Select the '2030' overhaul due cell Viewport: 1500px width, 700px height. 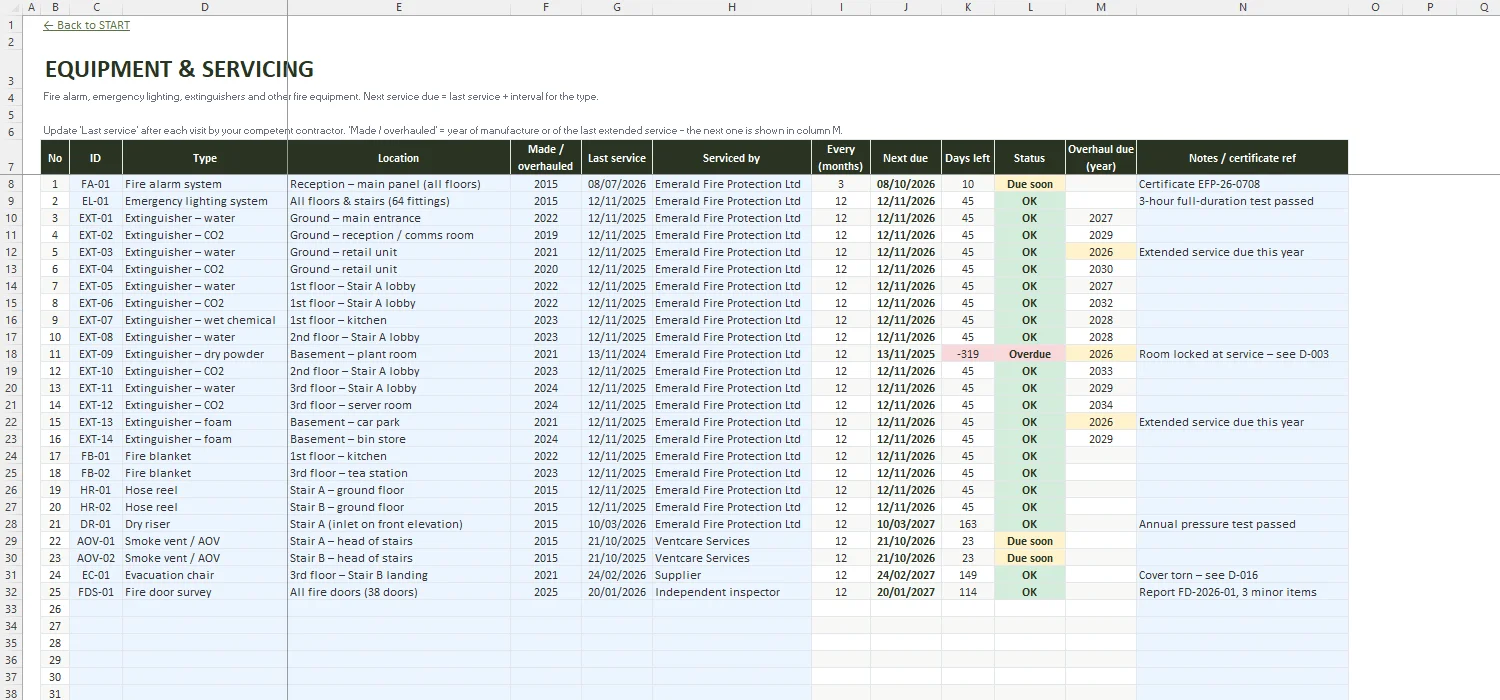tap(1101, 269)
